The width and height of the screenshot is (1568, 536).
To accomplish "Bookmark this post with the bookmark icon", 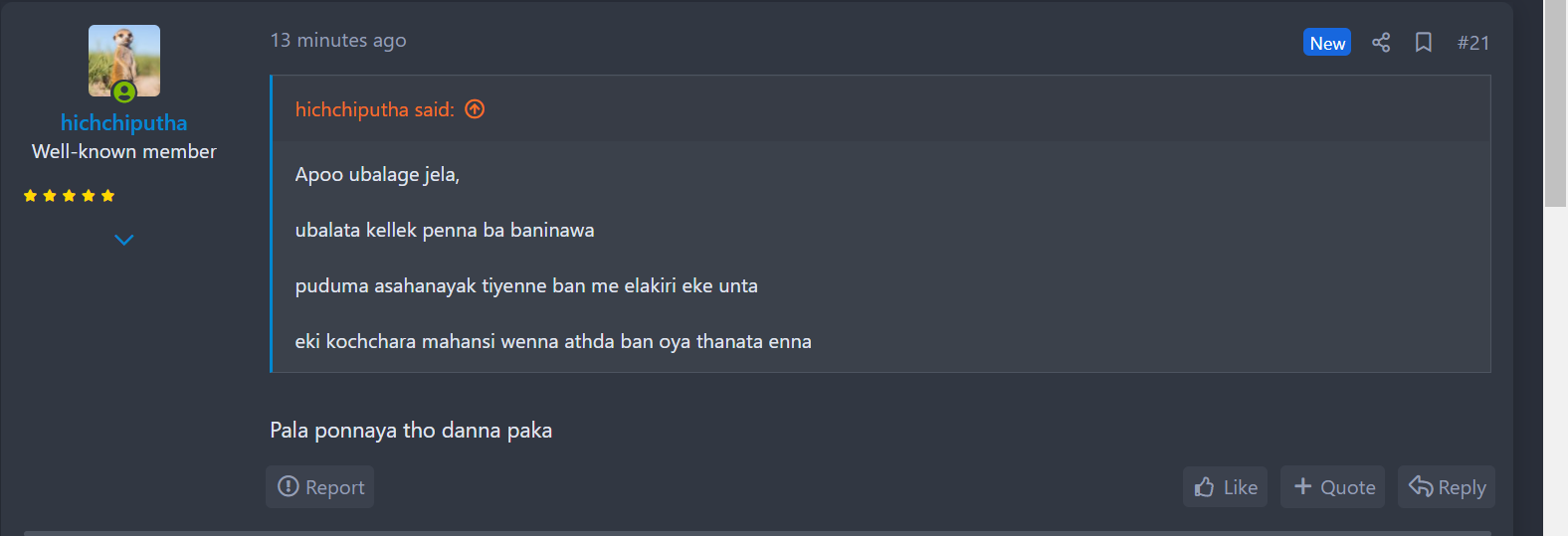I will (x=1424, y=42).
